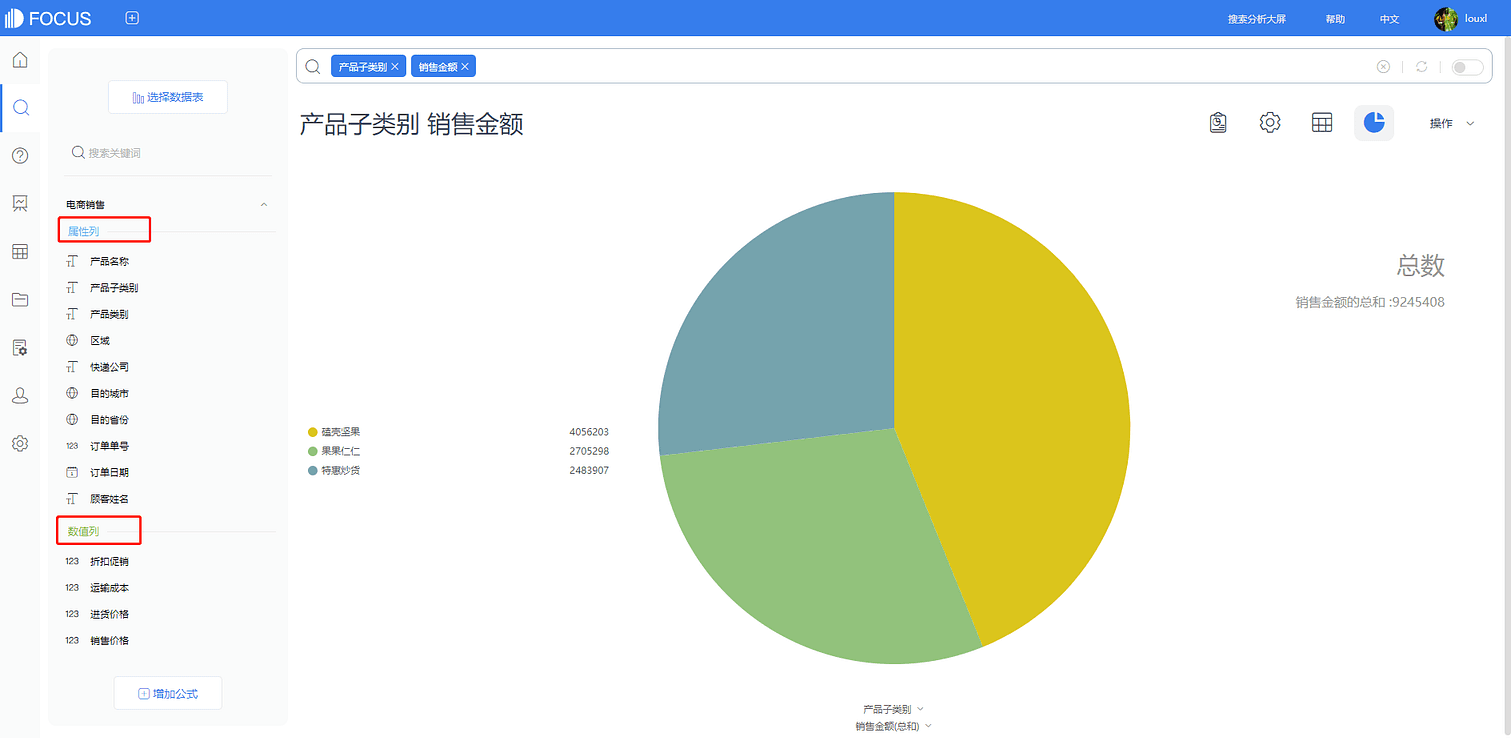Screen dimensions: 1511x738
Task: Open the 产品子类别 axis dropdown below chart
Action: click(894, 709)
